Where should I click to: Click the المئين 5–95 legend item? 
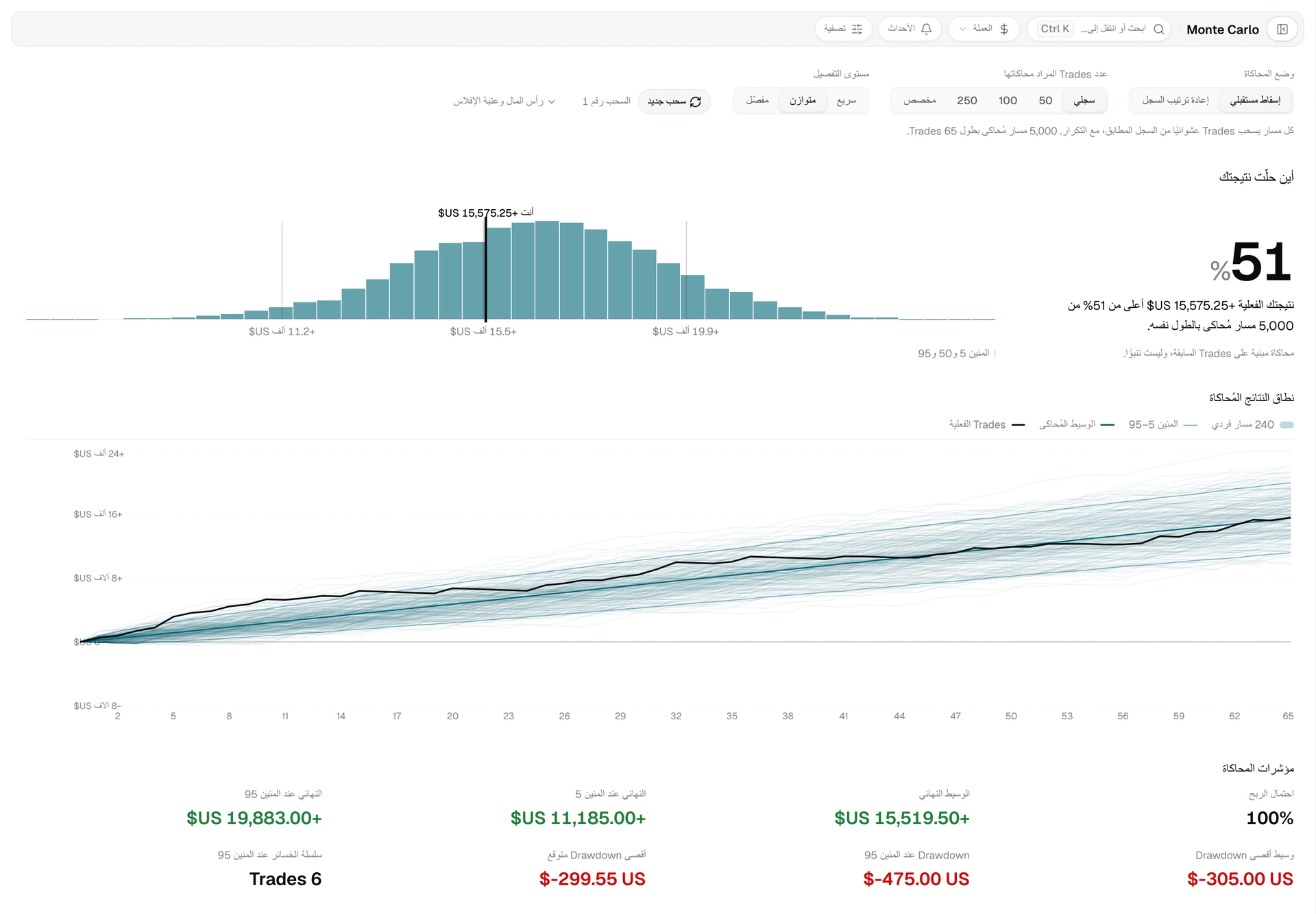(x=1163, y=425)
